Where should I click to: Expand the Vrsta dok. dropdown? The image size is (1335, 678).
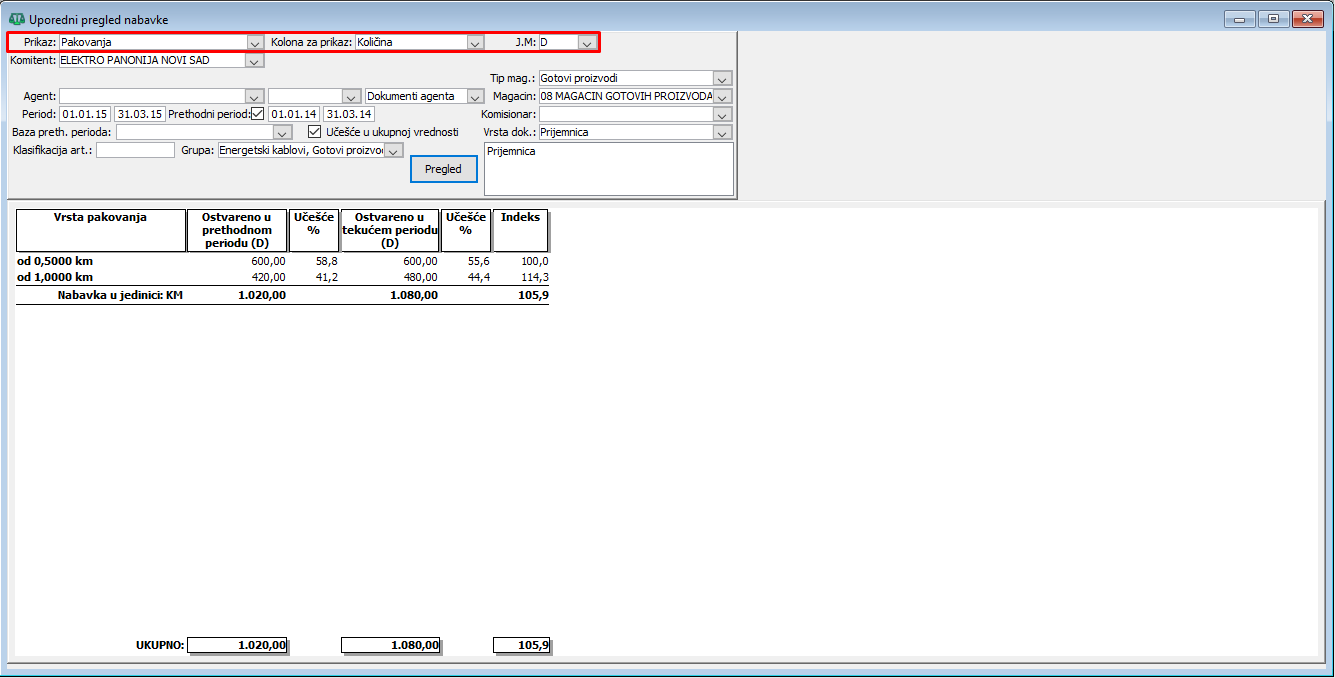[x=722, y=132]
